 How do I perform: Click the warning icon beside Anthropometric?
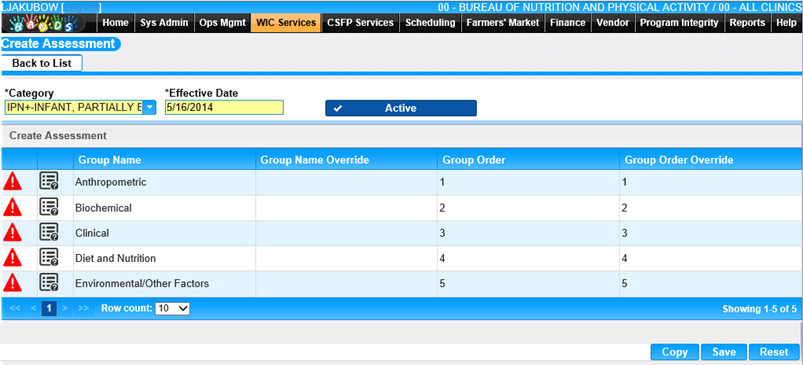(12, 182)
